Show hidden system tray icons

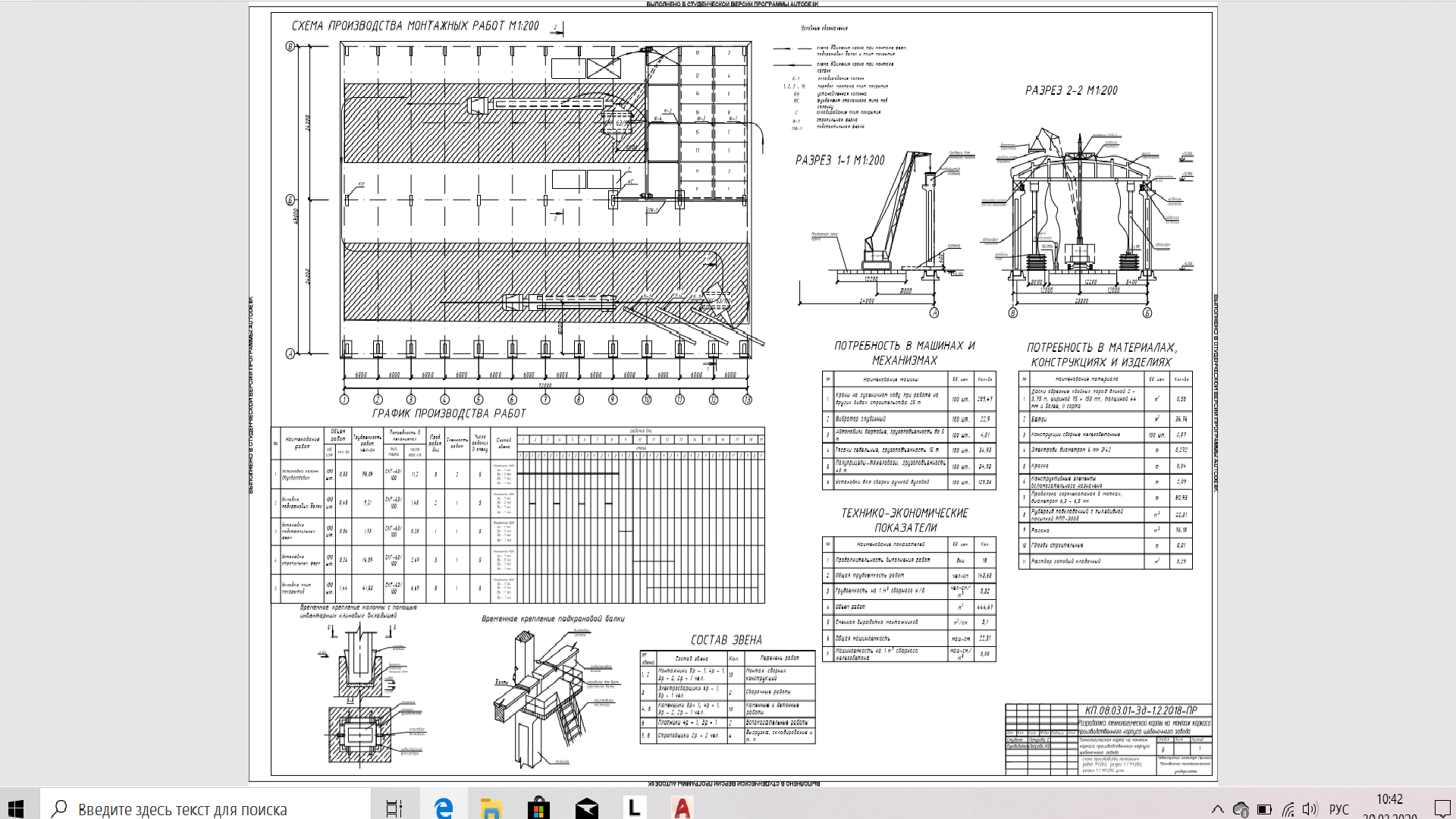click(1217, 809)
